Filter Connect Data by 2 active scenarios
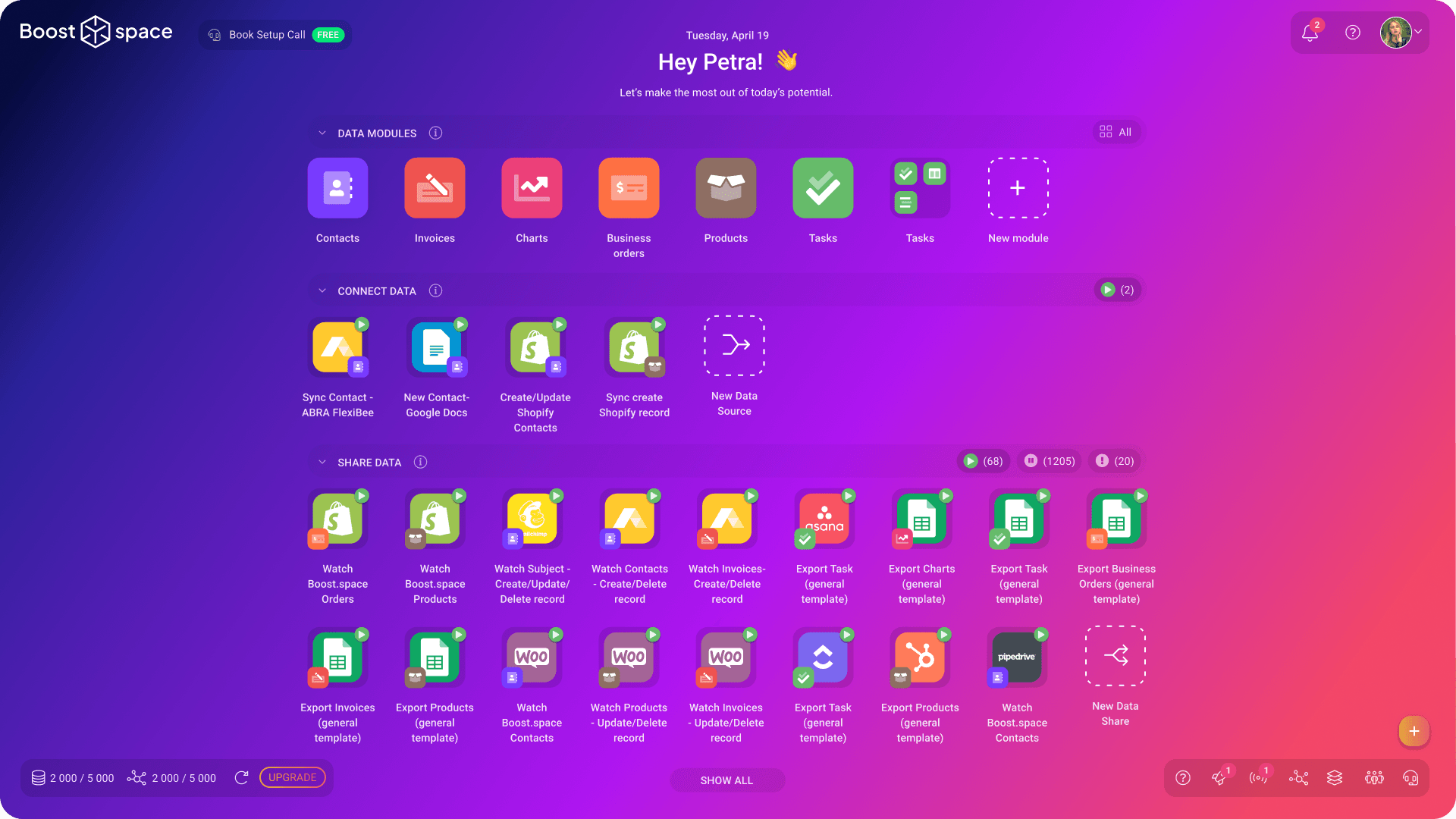Viewport: 1456px width, 819px height. [x=1117, y=290]
